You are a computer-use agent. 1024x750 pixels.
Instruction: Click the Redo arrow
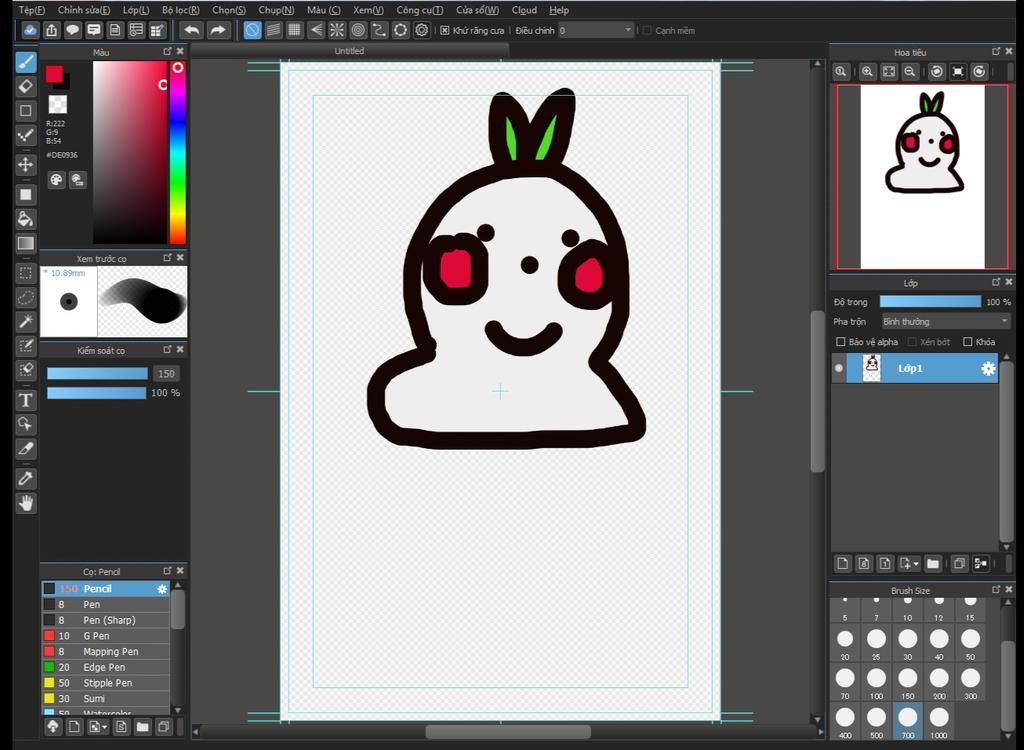pyautogui.click(x=219, y=30)
